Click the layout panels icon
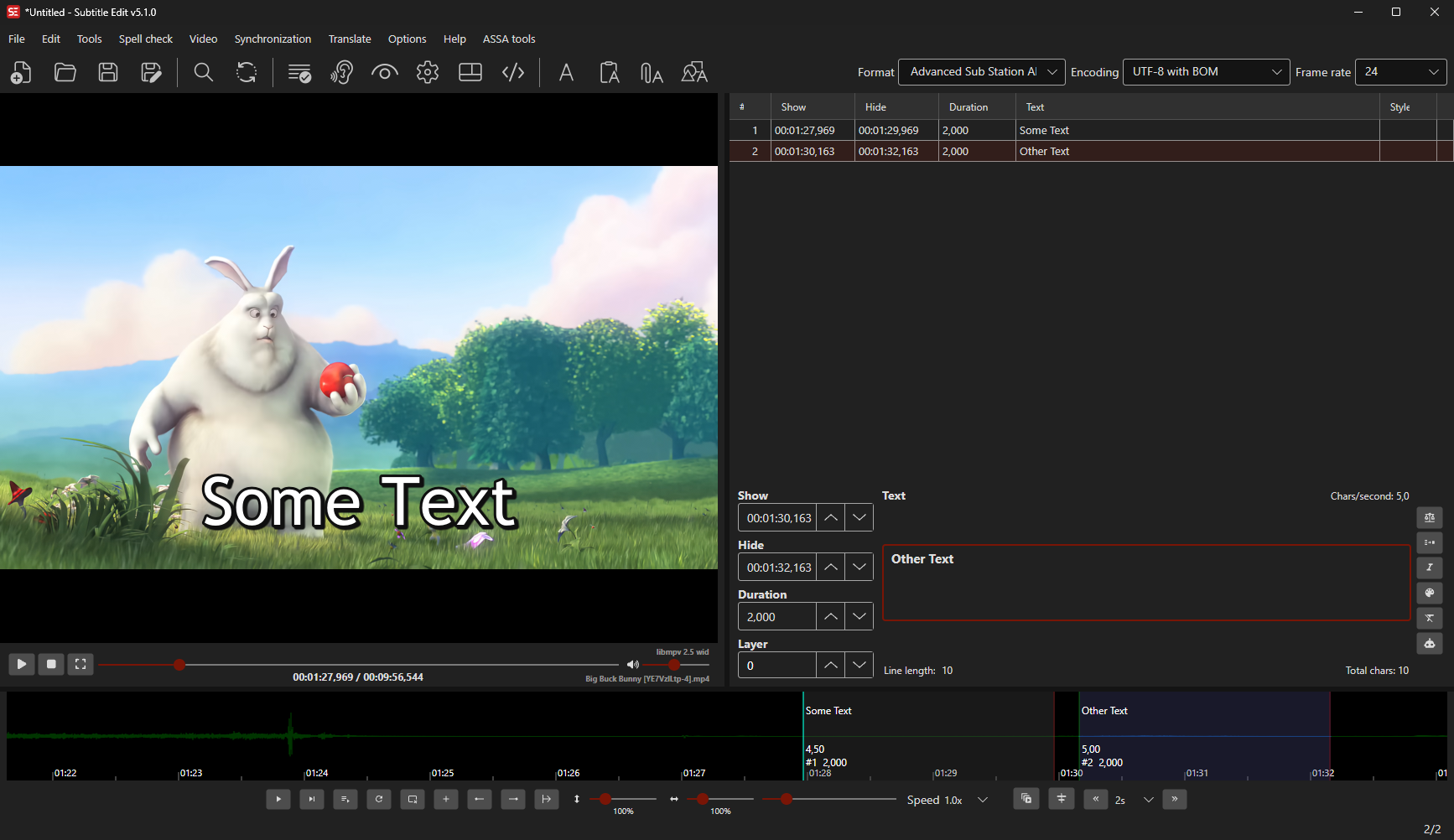This screenshot has height=840, width=1454. click(x=470, y=73)
